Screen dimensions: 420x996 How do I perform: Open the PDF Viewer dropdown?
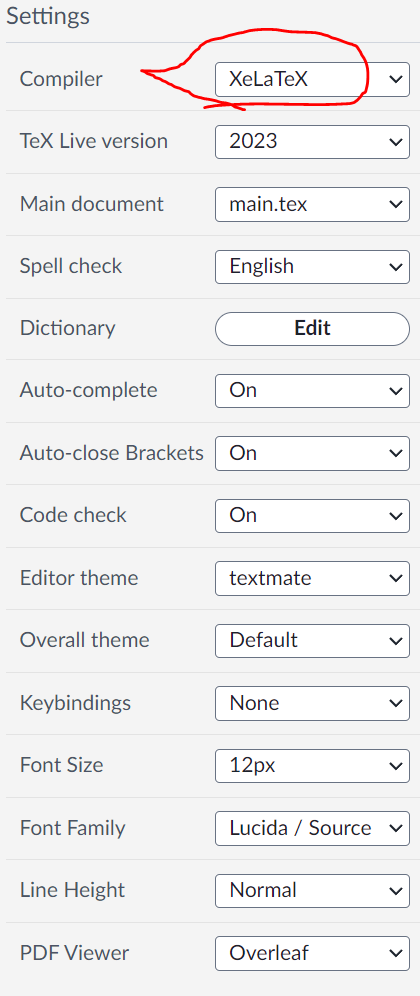click(312, 953)
